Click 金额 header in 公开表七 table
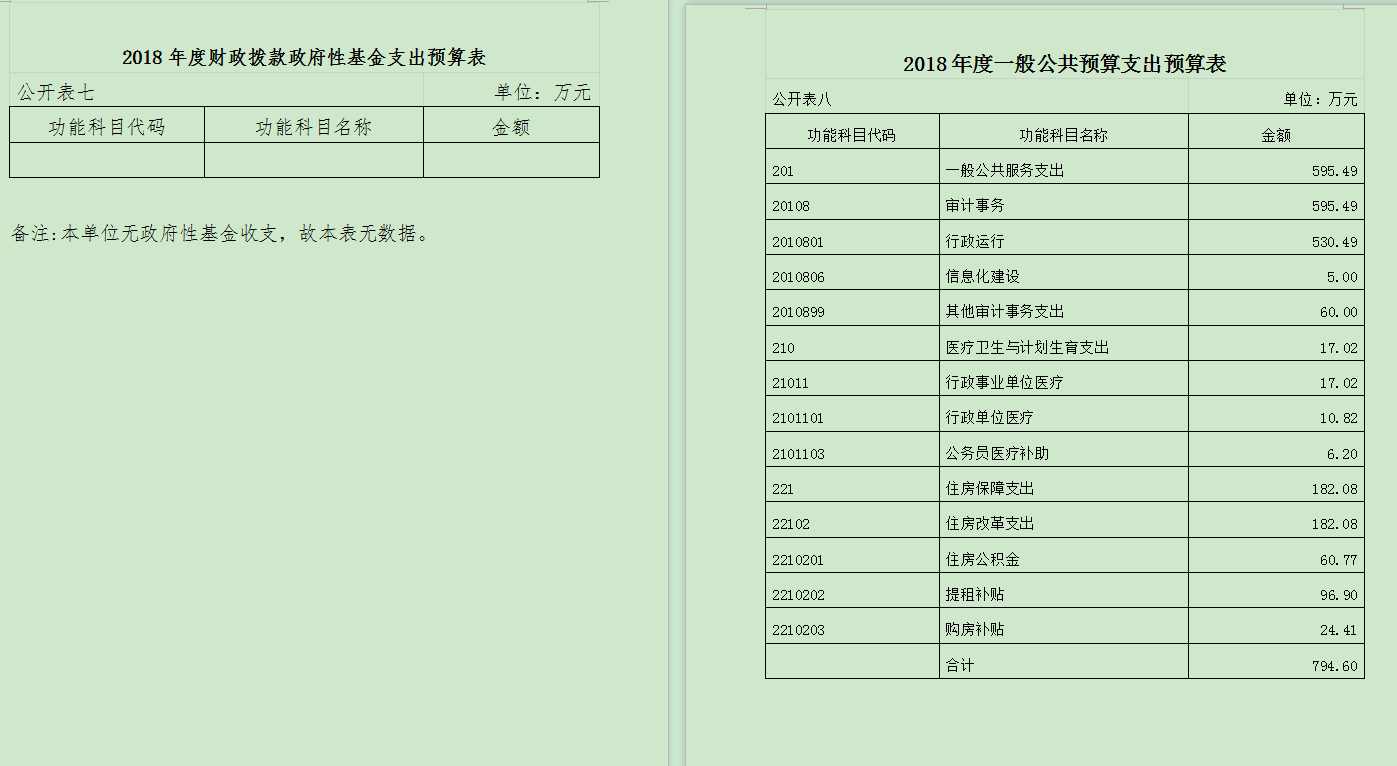 point(511,127)
